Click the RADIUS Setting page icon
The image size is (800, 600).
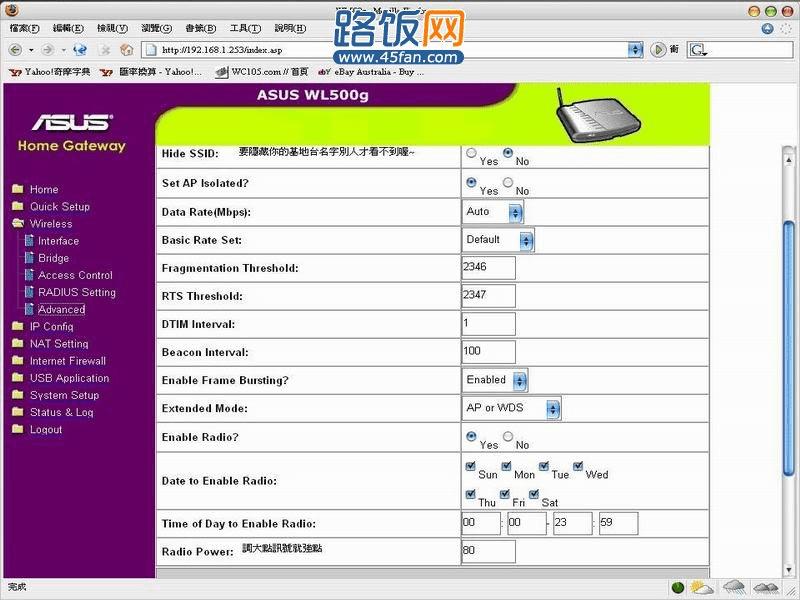coord(29,292)
